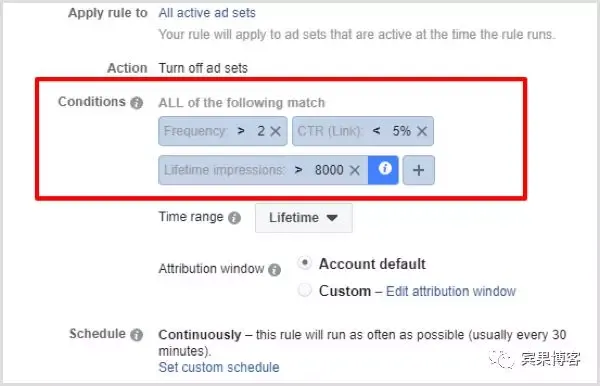
Task: Click the Schedule info icon
Action: click(136, 335)
